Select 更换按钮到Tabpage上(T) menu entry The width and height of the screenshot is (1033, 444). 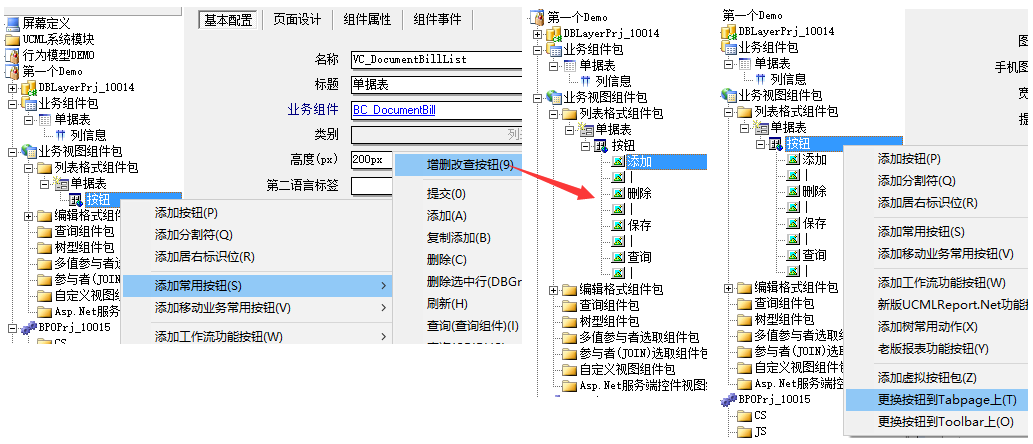coord(938,400)
